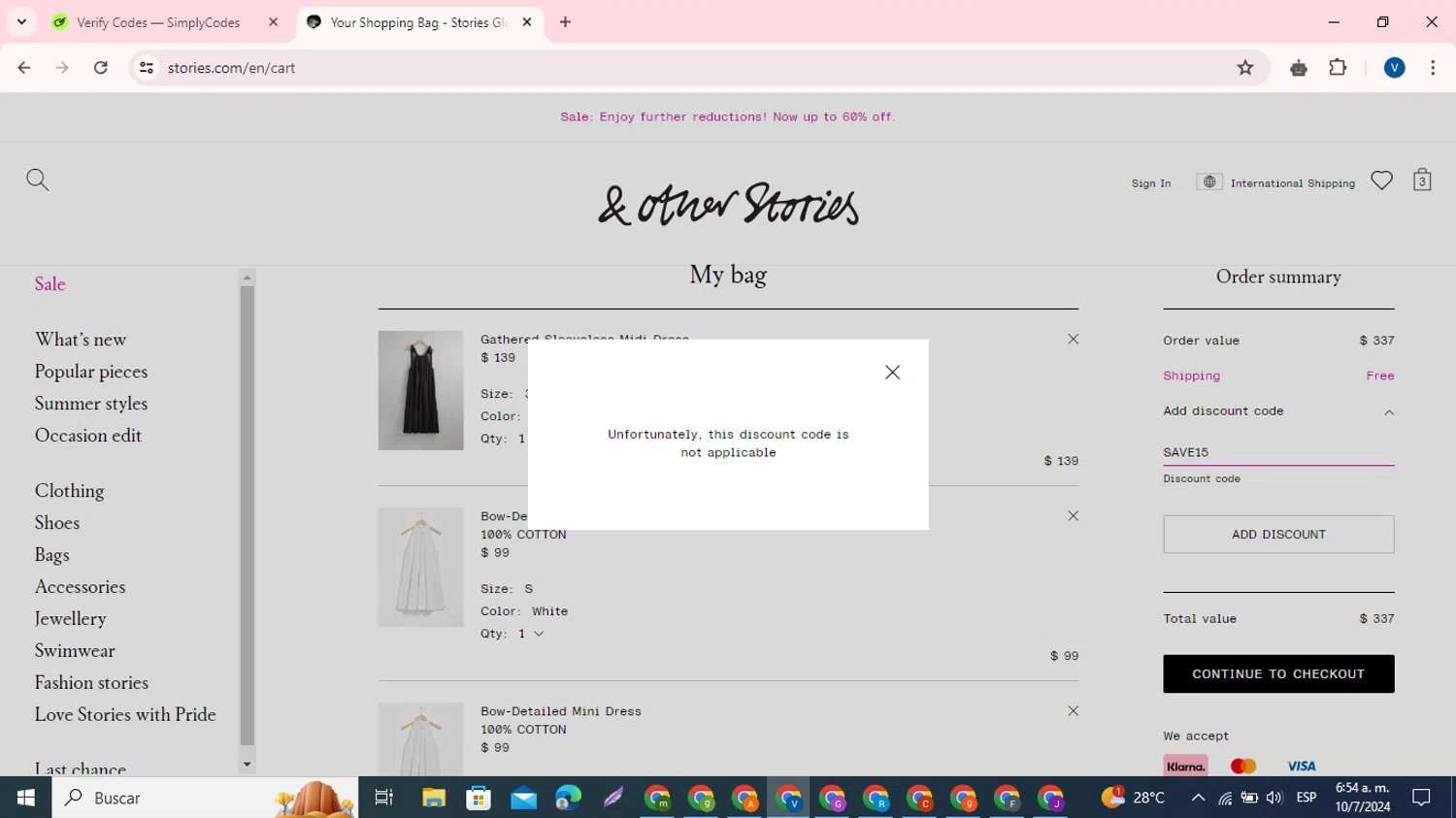Viewport: 1456px width, 818px height.
Task: Open File Explorer from the taskbar
Action: pos(434,798)
